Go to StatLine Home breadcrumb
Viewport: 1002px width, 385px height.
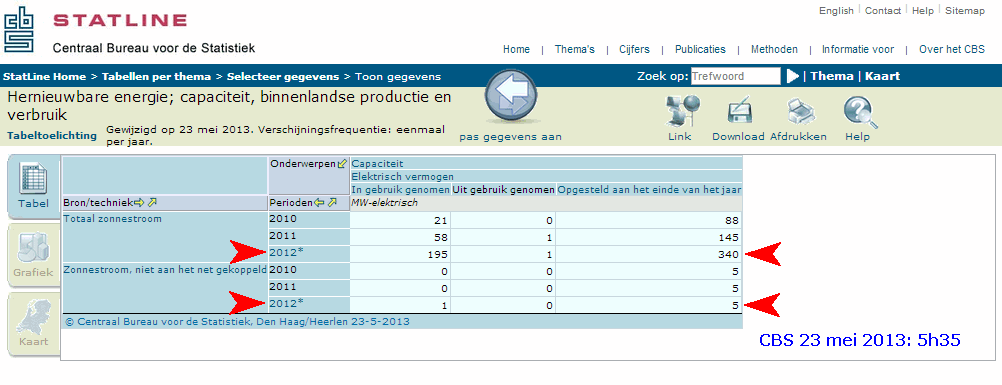click(45, 77)
